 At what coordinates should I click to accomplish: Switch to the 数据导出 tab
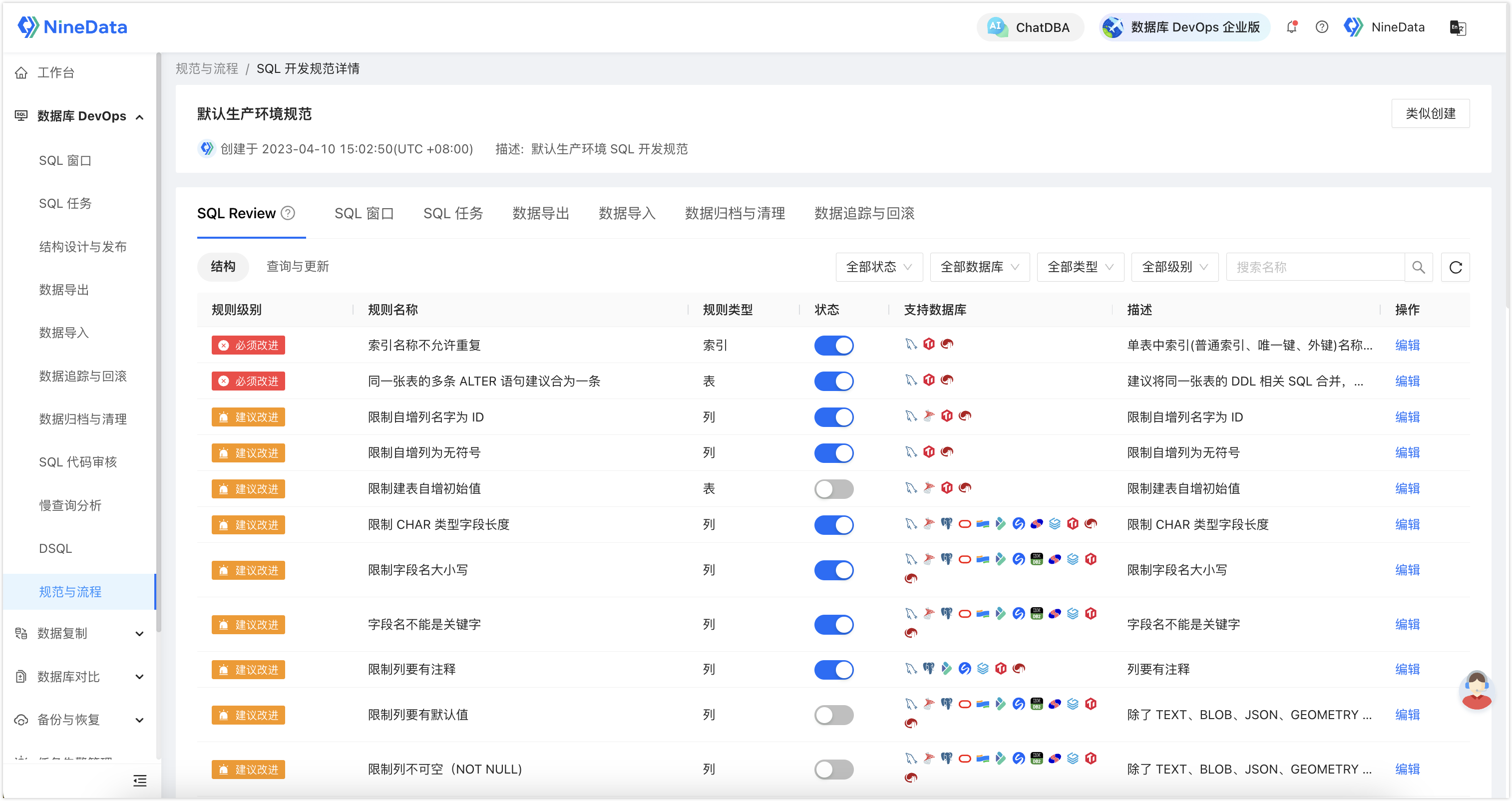541,213
